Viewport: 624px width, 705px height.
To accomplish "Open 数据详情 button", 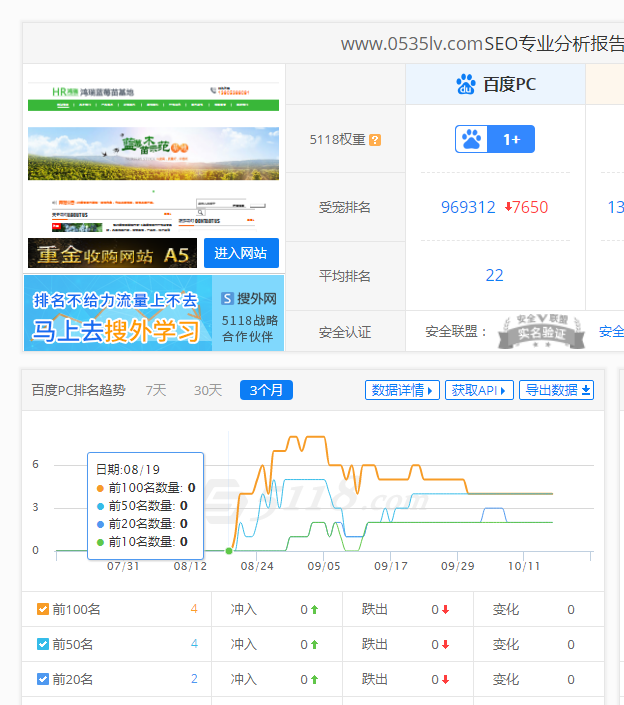I will pyautogui.click(x=402, y=390).
